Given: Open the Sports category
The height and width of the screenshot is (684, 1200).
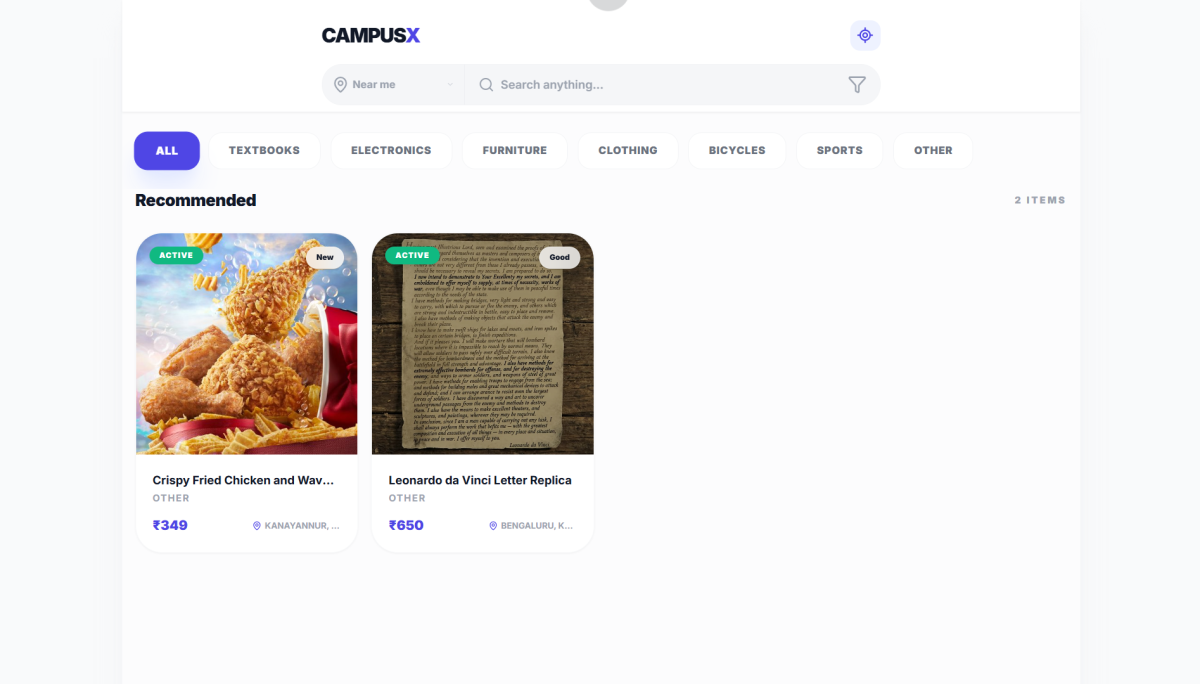Looking at the screenshot, I should [840, 151].
